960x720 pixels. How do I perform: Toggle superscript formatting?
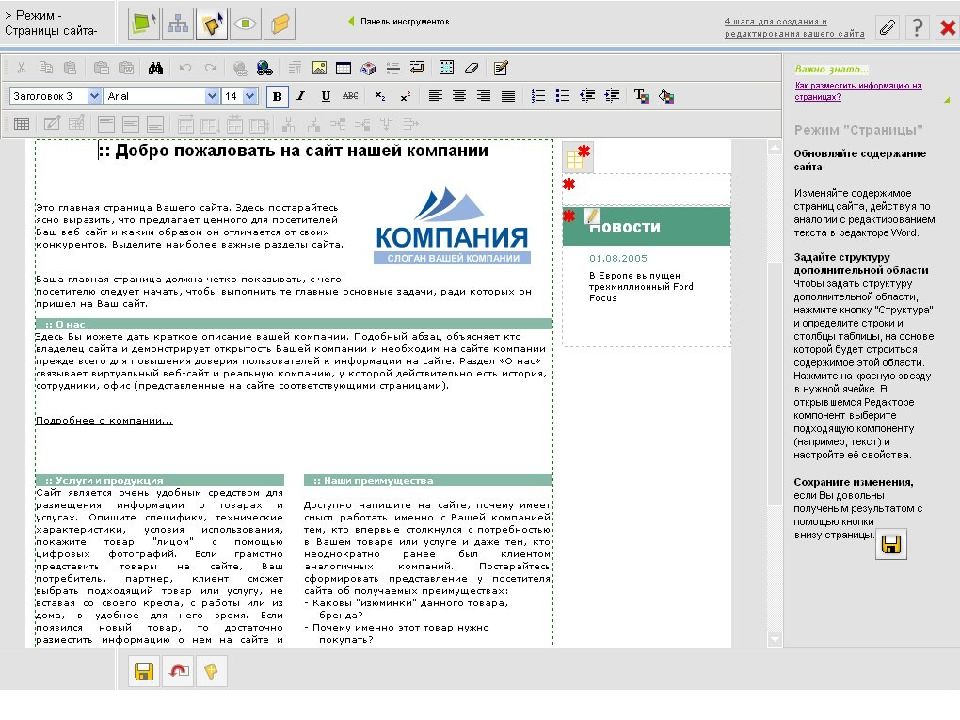[x=405, y=96]
